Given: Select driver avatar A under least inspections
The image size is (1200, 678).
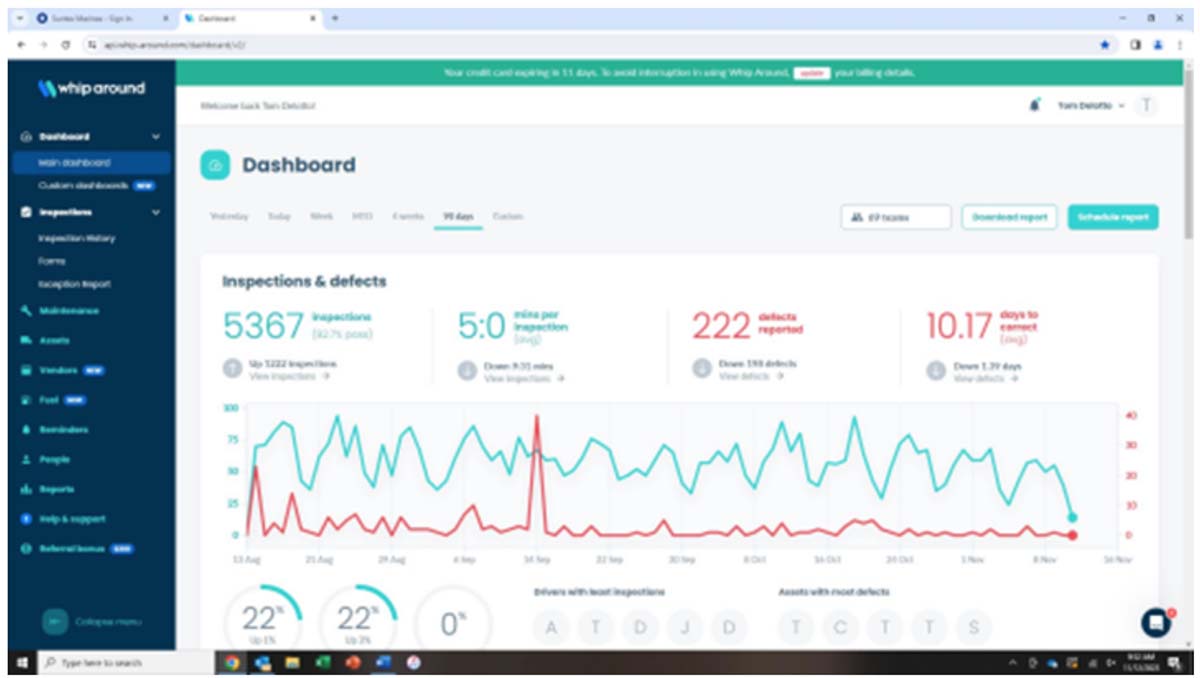Looking at the screenshot, I should click(551, 627).
